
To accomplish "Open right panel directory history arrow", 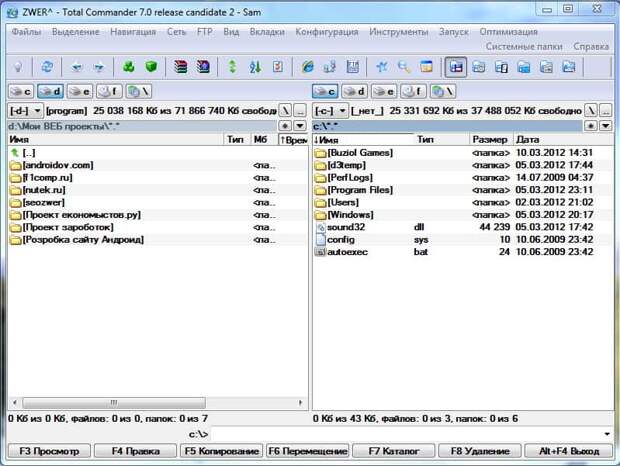I will pos(606,126).
